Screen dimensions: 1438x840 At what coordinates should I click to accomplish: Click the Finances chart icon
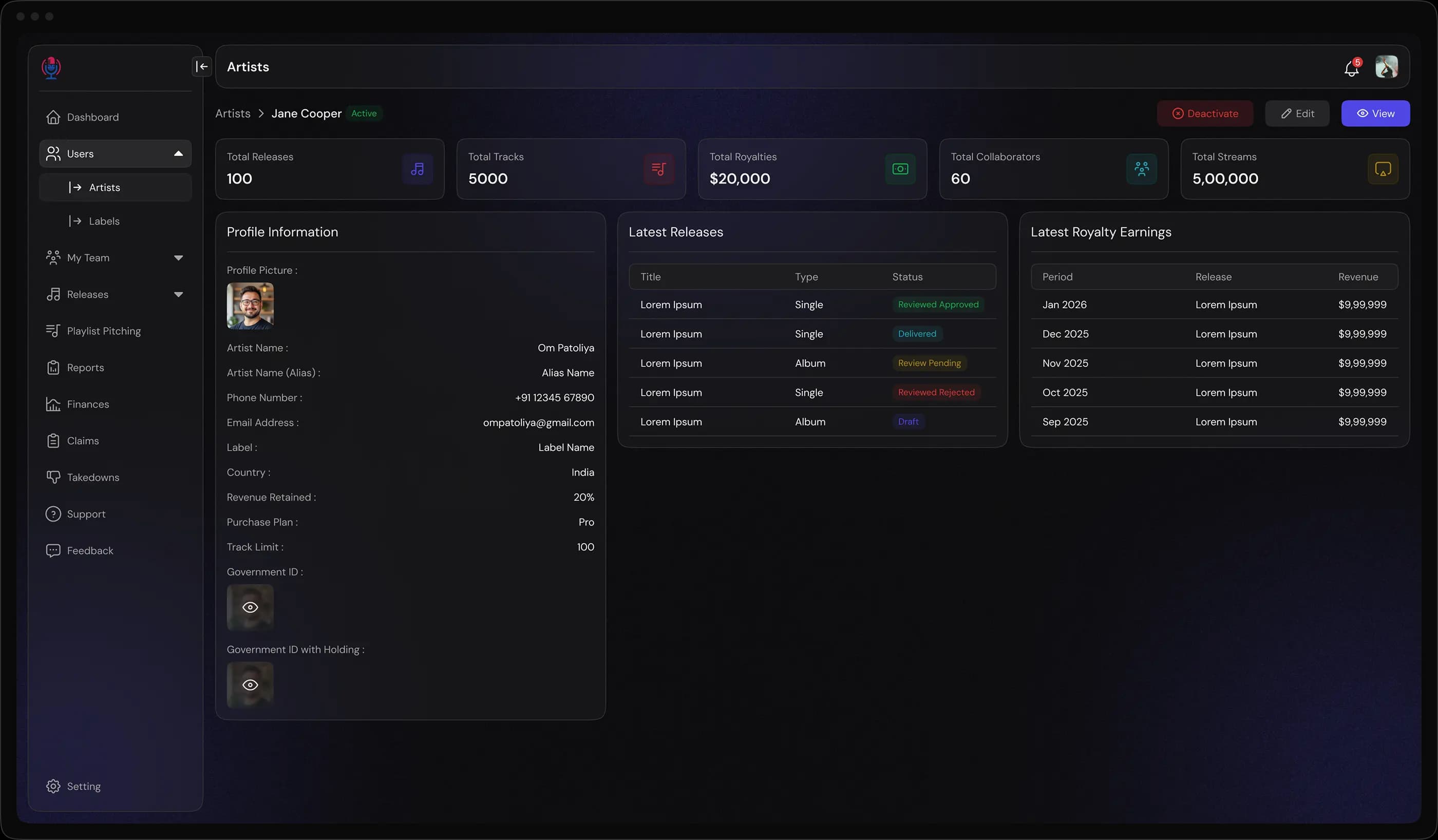coord(53,404)
